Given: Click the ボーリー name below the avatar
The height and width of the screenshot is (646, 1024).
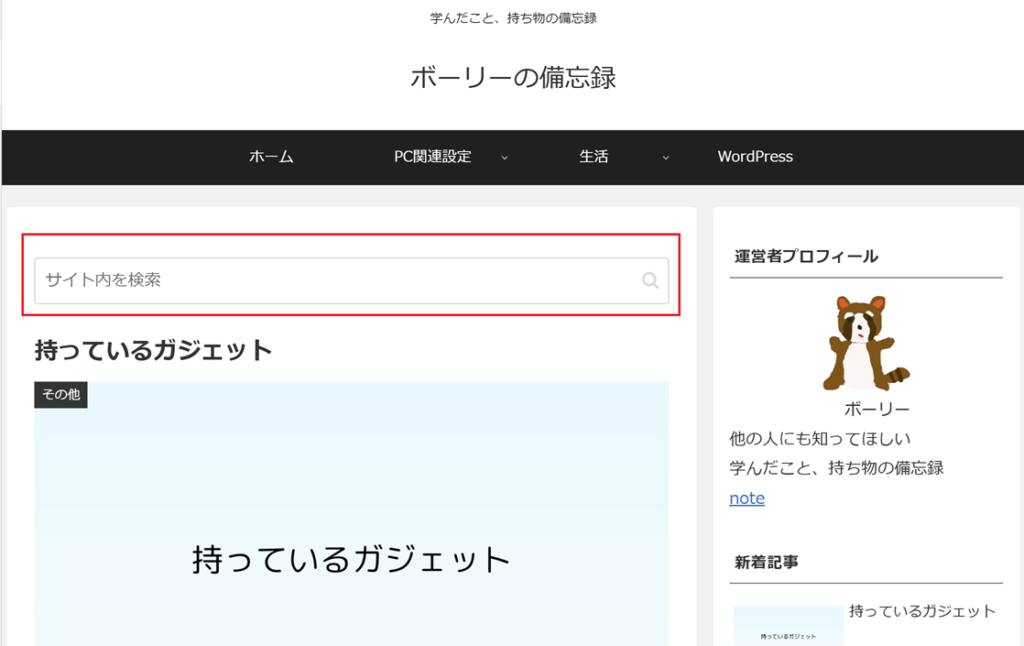Looking at the screenshot, I should point(876,410).
